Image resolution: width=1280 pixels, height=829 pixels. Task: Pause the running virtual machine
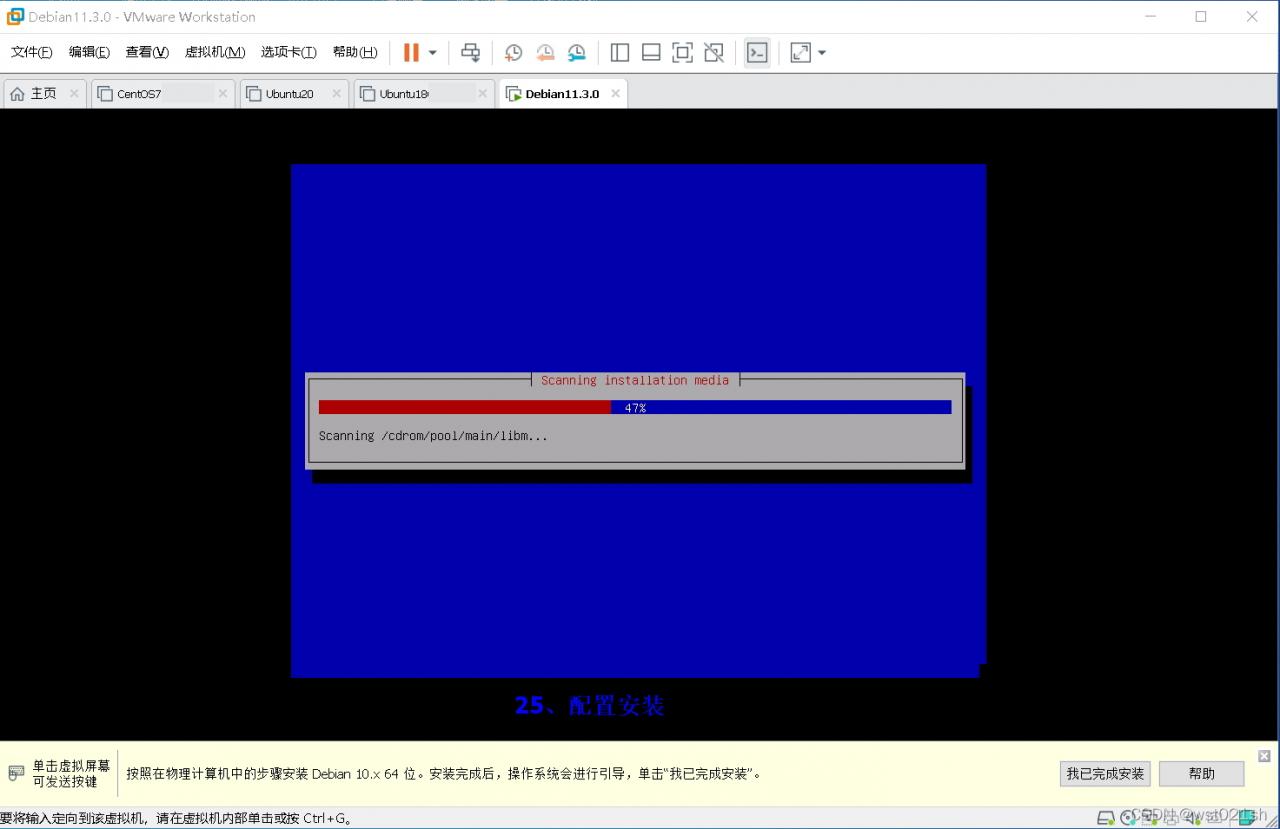coord(411,53)
